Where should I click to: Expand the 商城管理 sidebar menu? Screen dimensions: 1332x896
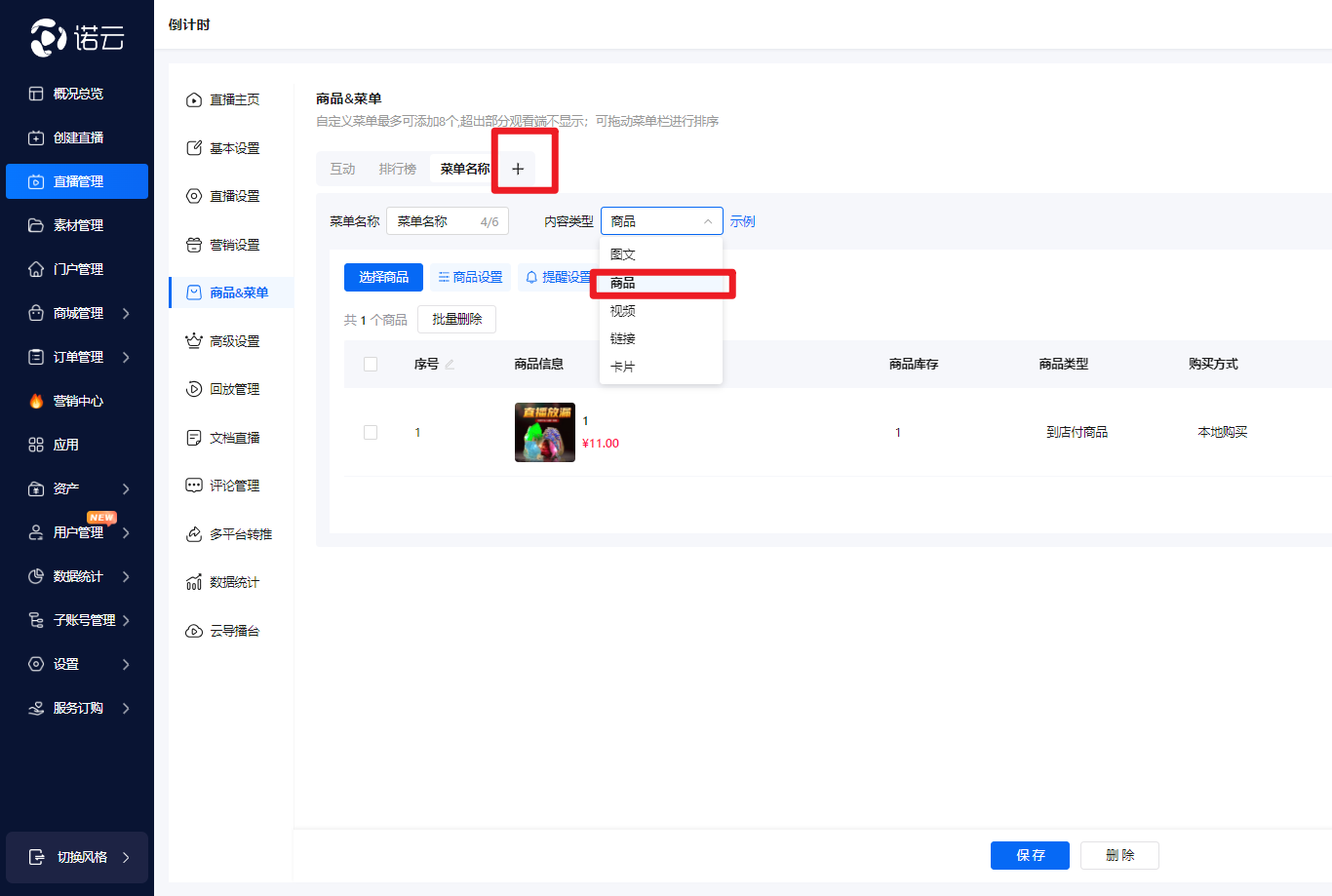pos(78,313)
